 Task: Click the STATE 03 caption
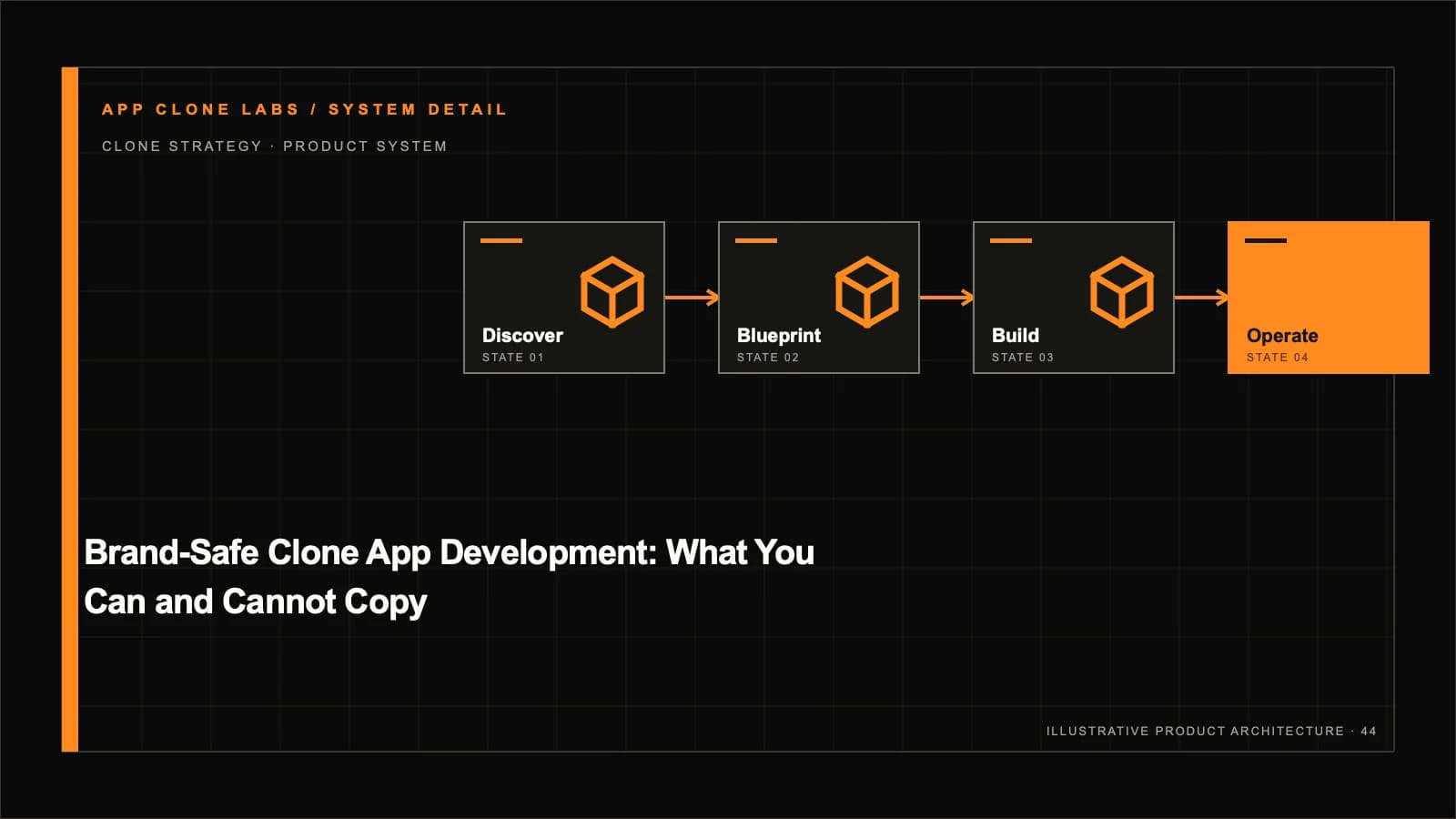click(x=1023, y=358)
